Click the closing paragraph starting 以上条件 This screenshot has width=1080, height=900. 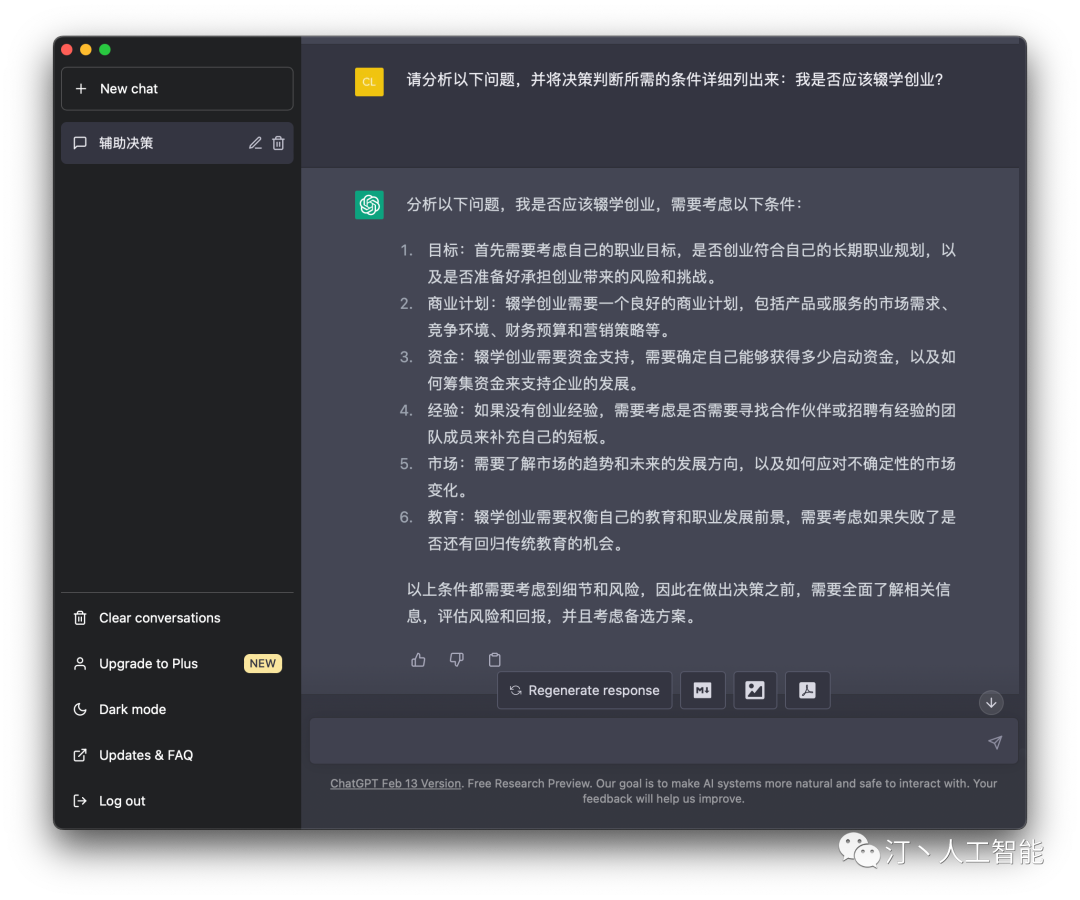click(678, 603)
